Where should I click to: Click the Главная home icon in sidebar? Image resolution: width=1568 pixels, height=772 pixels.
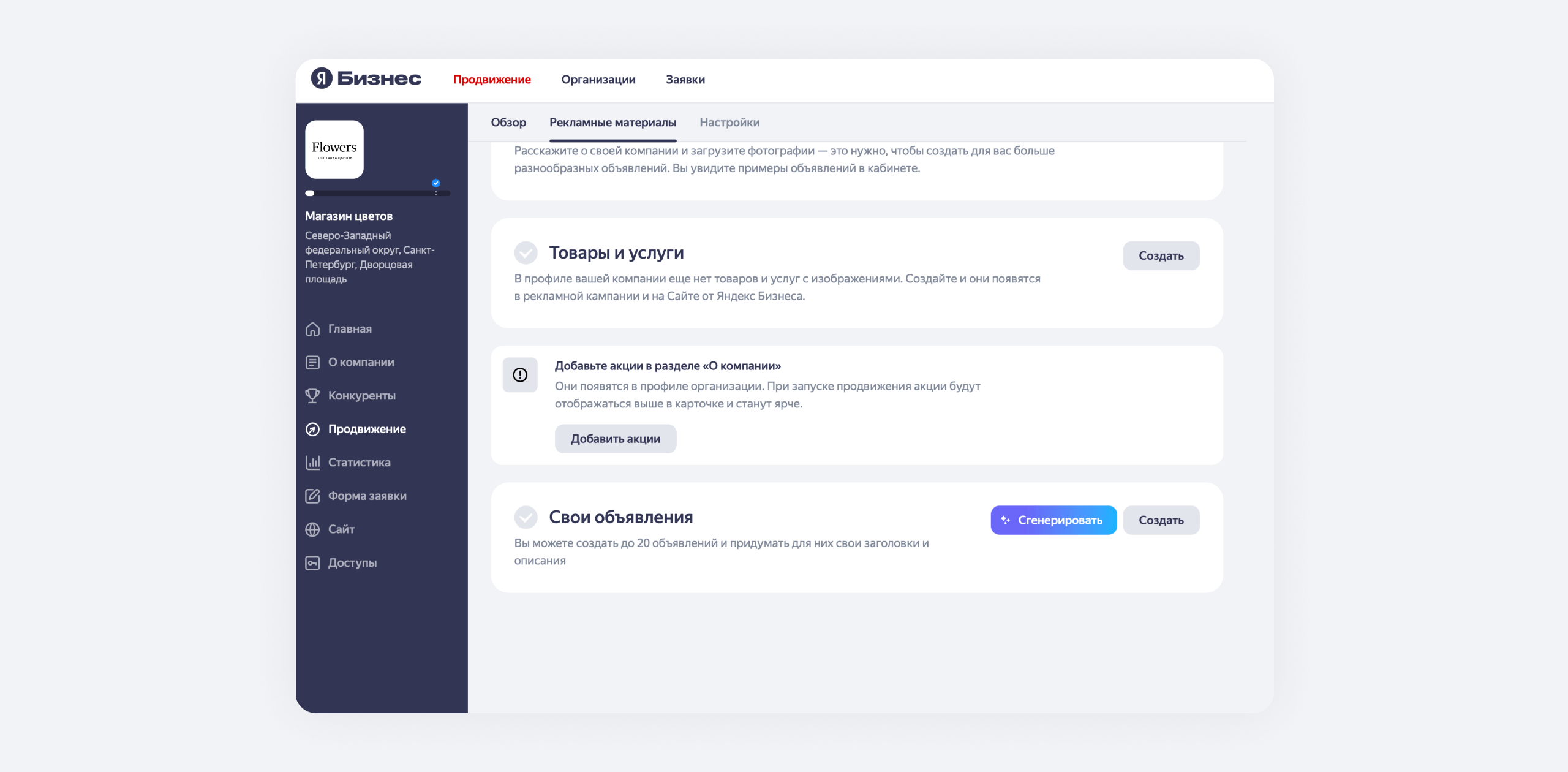click(x=312, y=329)
